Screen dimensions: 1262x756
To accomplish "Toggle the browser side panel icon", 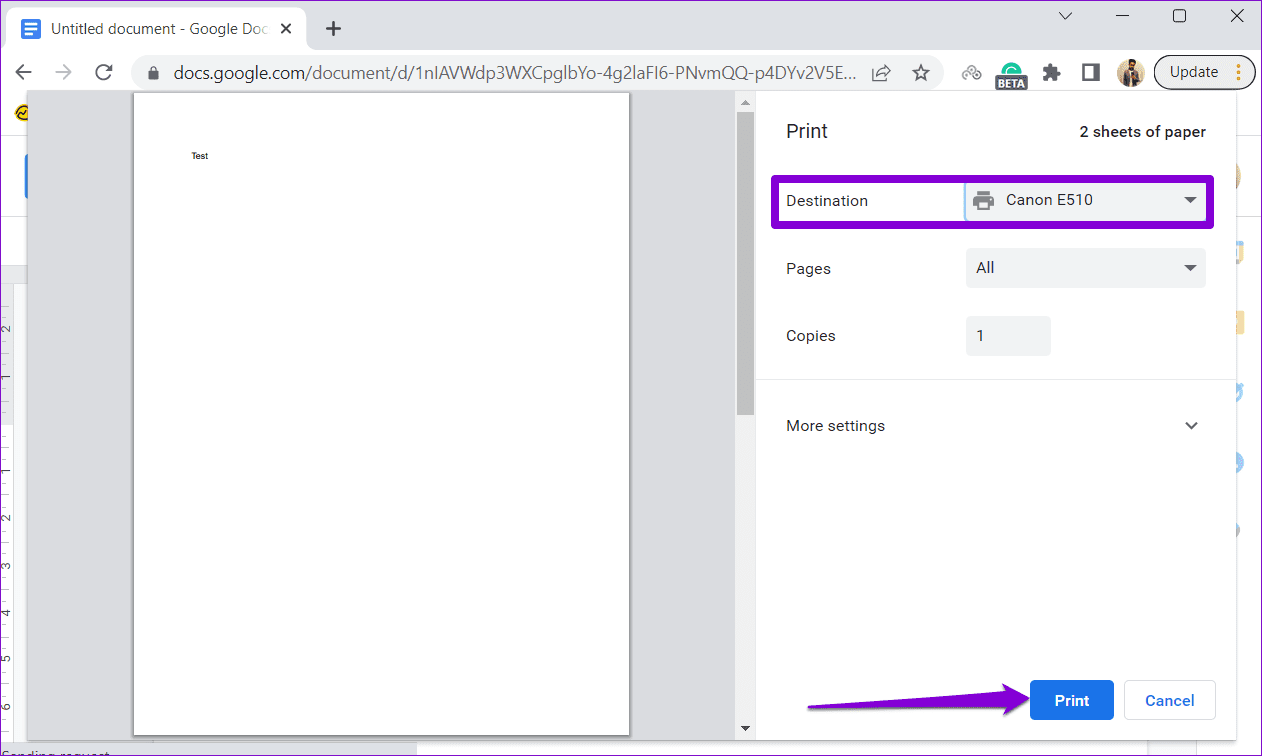I will [x=1091, y=73].
